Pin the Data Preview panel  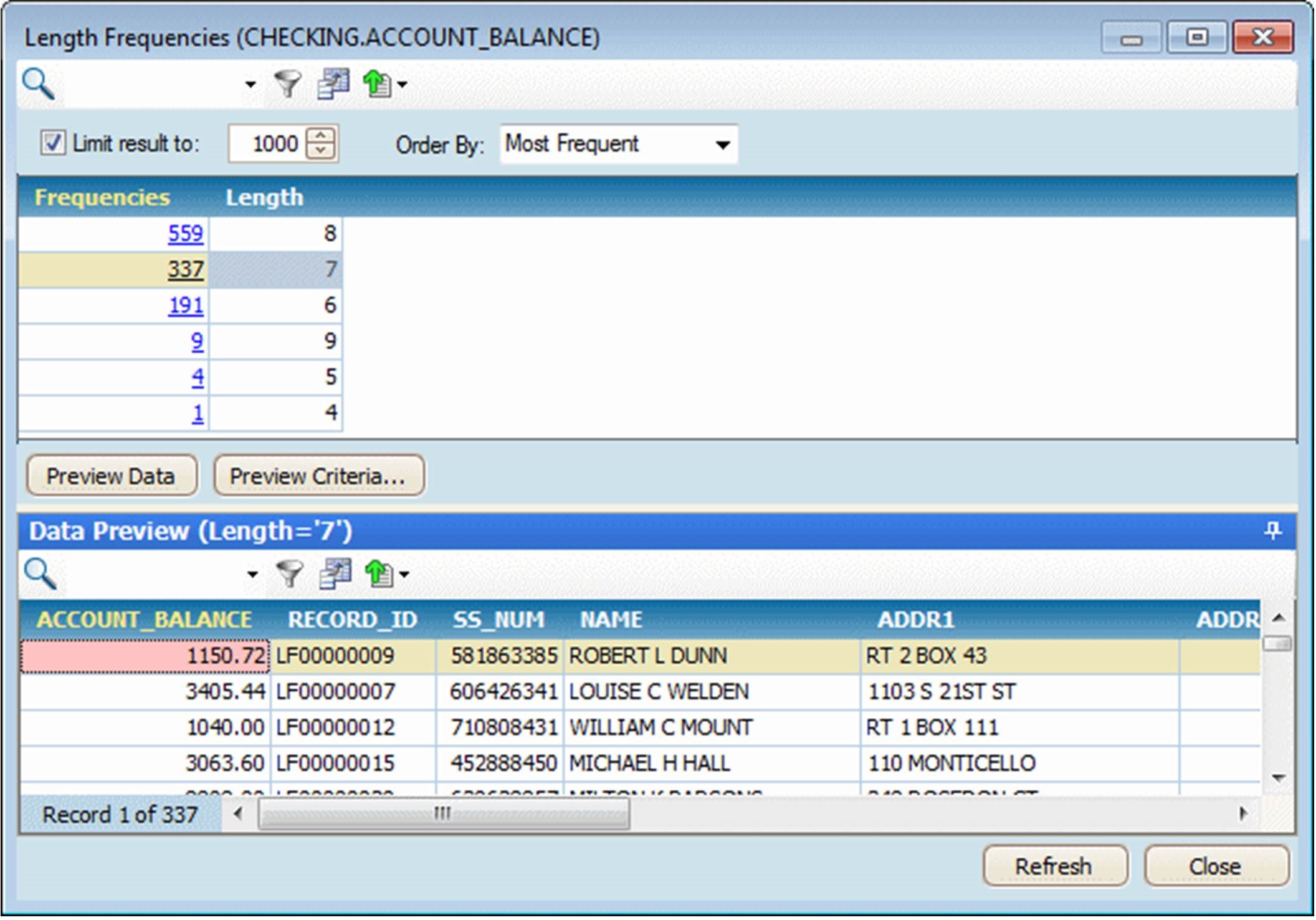pos(1273,531)
